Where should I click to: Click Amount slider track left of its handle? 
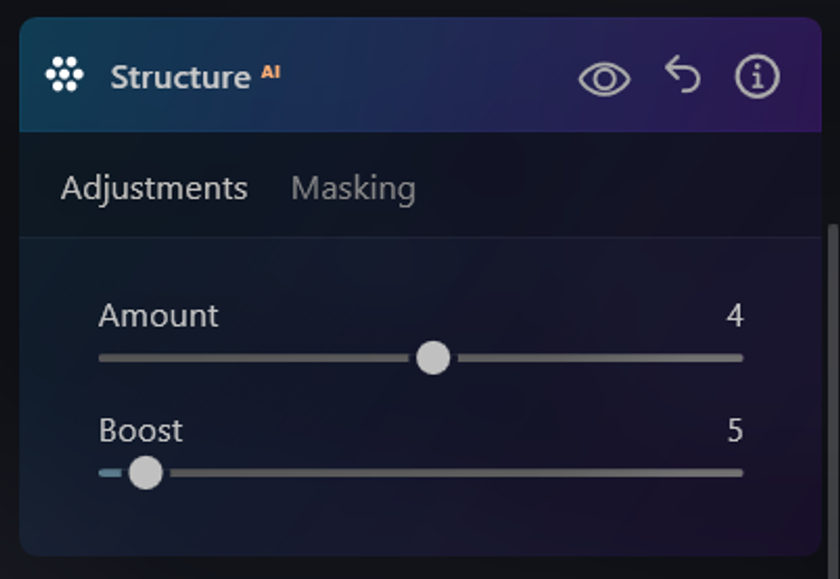pos(253,358)
